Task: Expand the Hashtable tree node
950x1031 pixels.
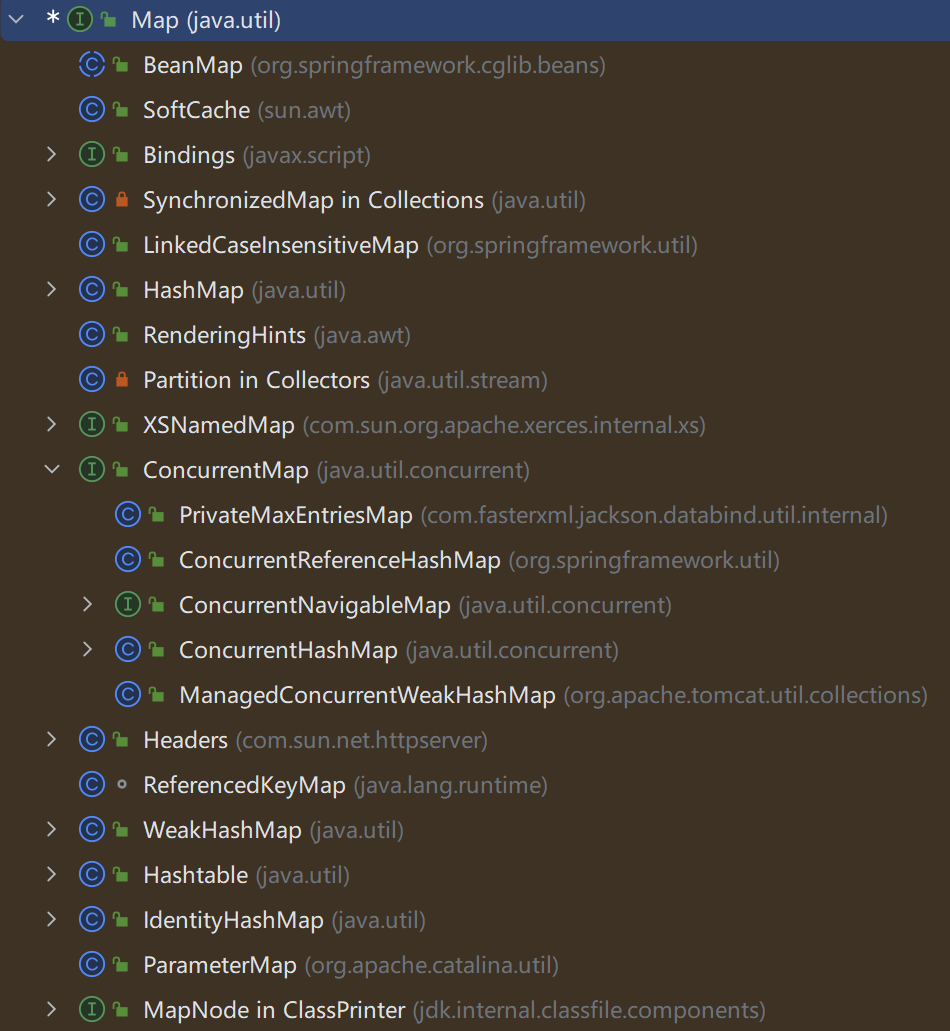Action: pyautogui.click(x=52, y=874)
